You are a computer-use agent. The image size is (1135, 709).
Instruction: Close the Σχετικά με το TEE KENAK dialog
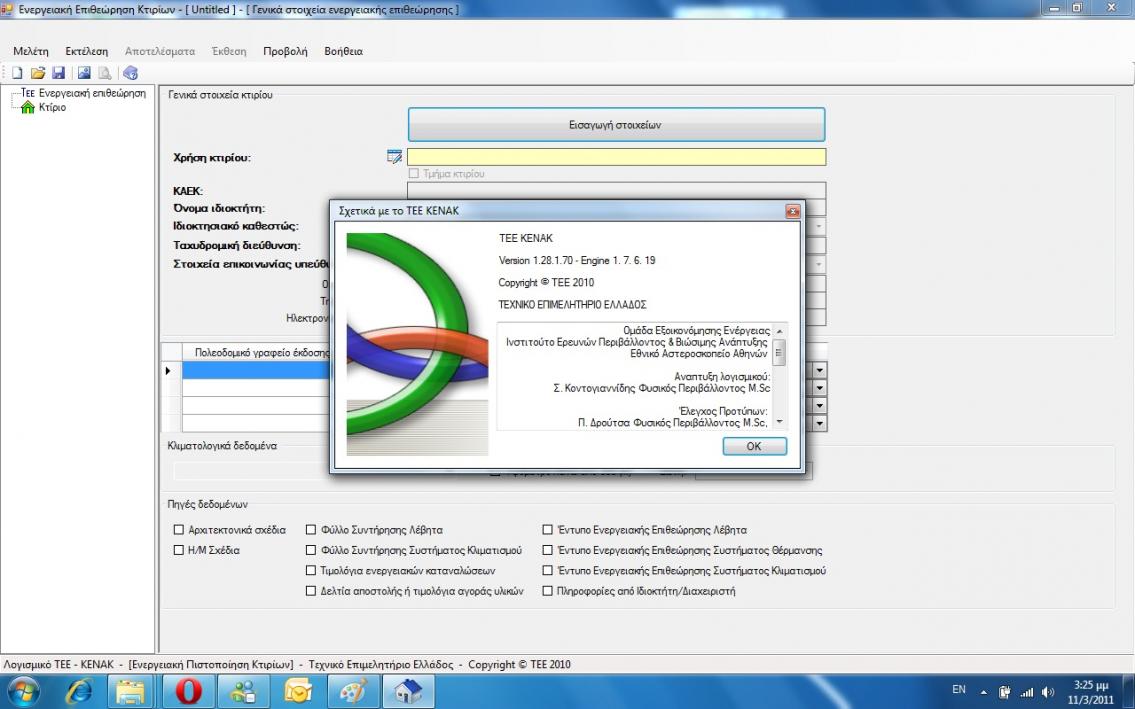(x=793, y=211)
